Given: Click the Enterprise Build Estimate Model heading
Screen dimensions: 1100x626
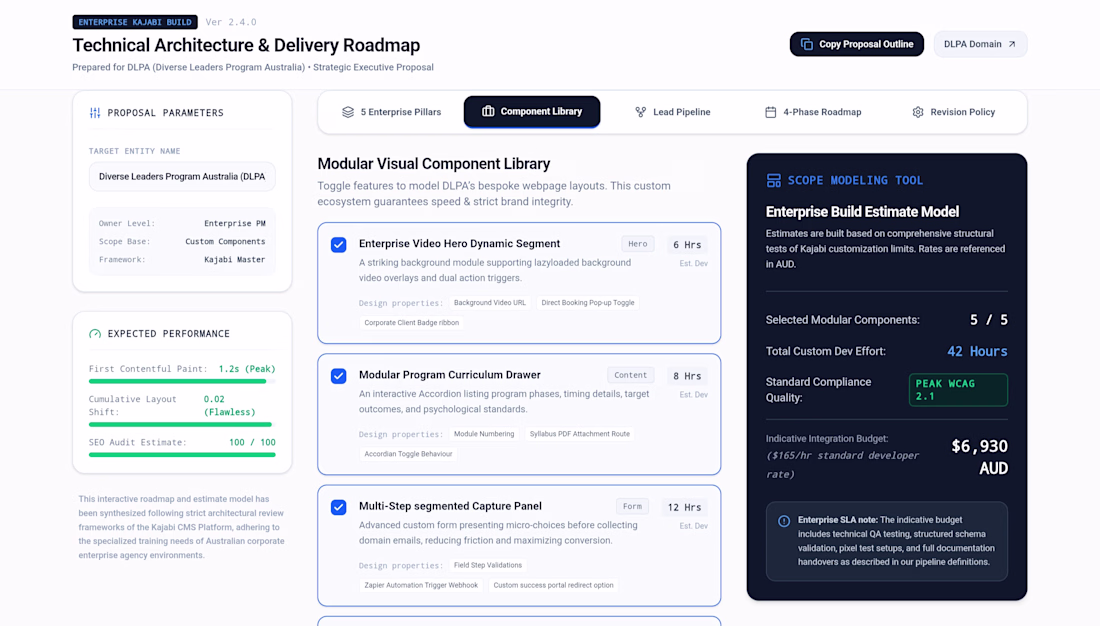Looking at the screenshot, I should pyautogui.click(x=862, y=212).
